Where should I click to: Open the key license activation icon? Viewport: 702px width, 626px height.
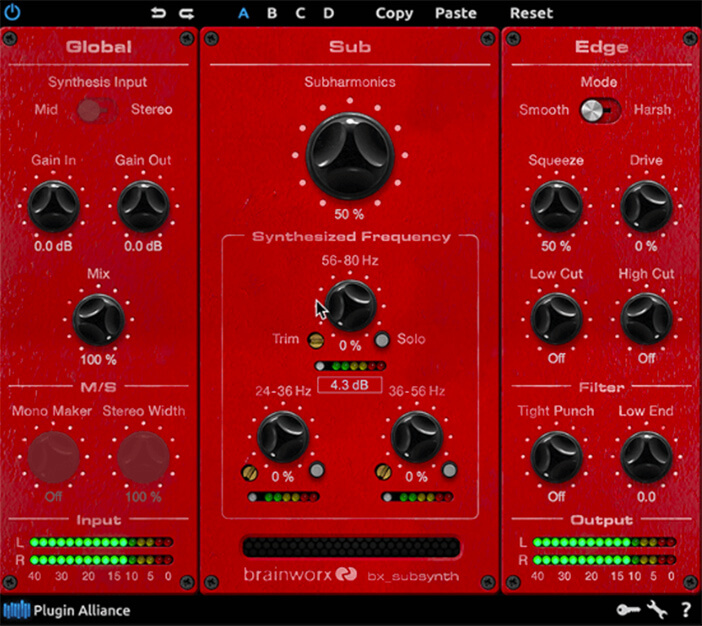(x=628, y=609)
